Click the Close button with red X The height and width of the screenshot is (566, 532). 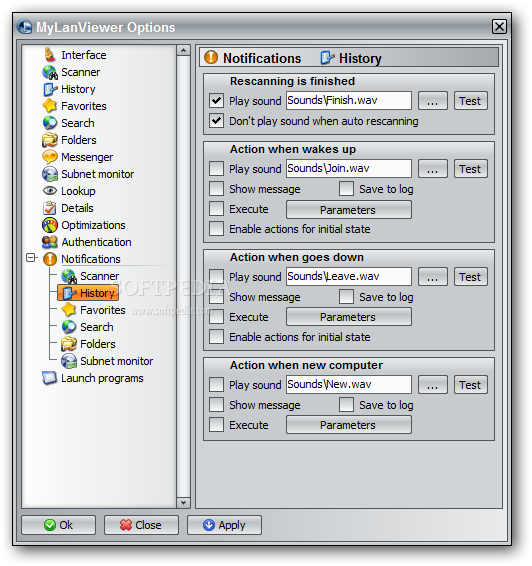pyautogui.click(x=141, y=525)
